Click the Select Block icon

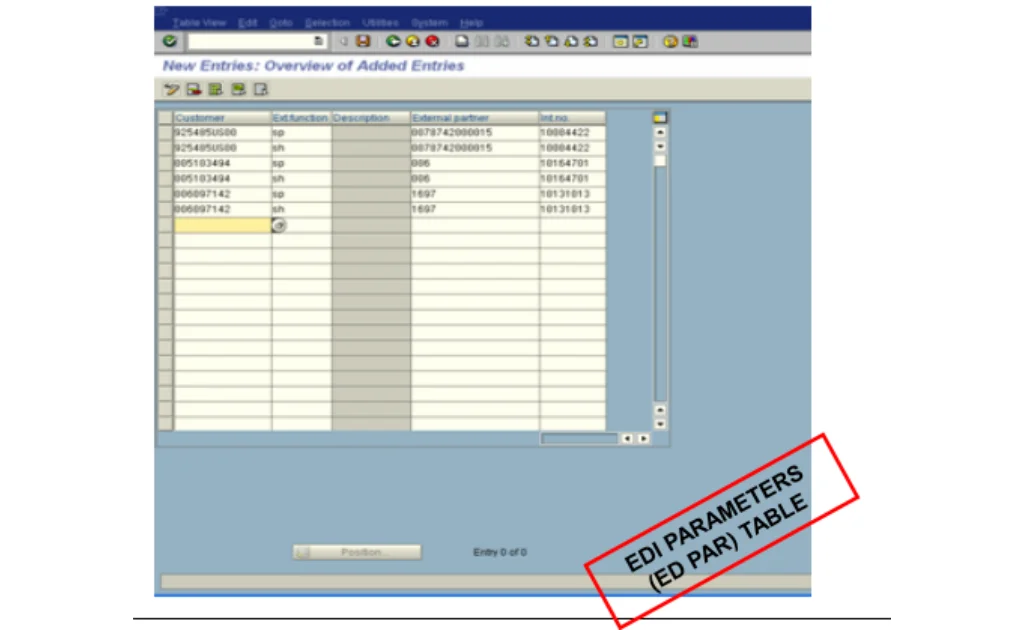coord(238,89)
